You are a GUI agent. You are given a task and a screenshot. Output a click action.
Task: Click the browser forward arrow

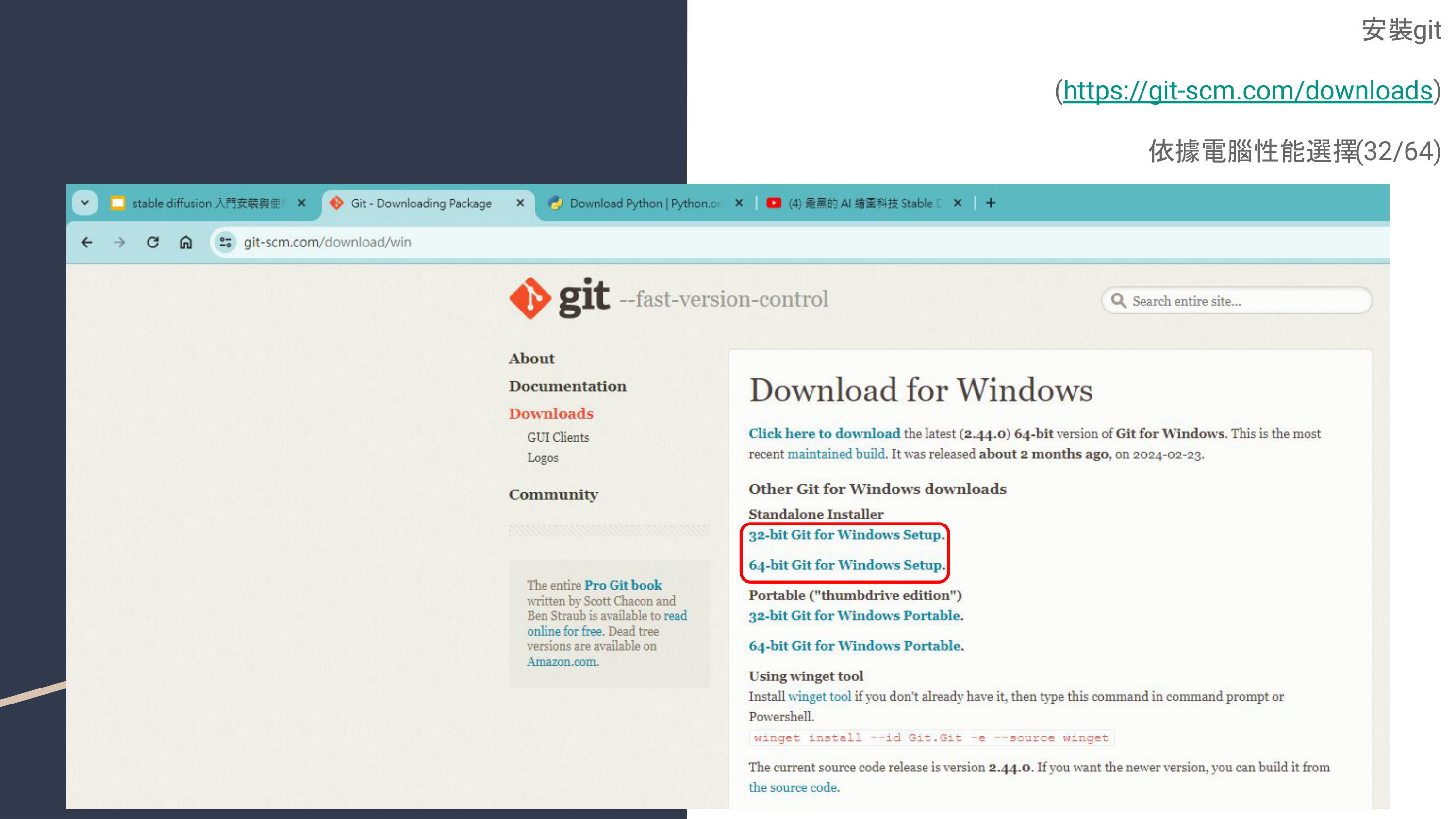coord(119,243)
